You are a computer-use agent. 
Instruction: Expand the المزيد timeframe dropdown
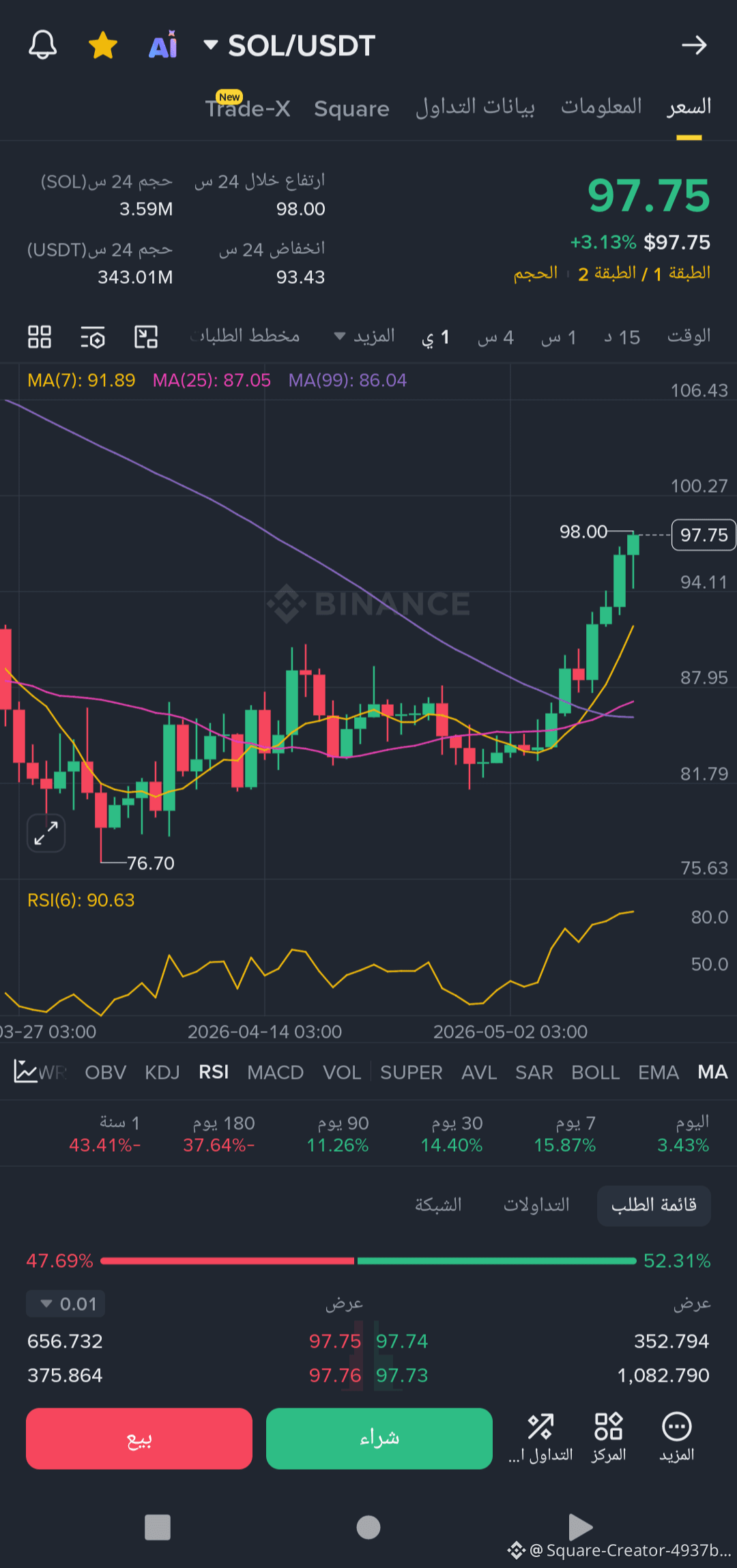pos(364,336)
